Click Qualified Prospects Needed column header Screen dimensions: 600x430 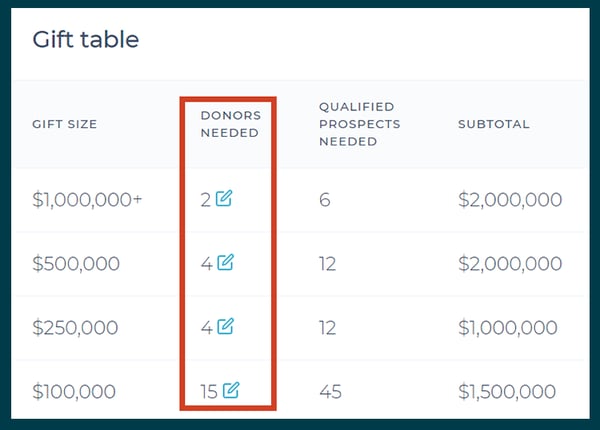359,124
